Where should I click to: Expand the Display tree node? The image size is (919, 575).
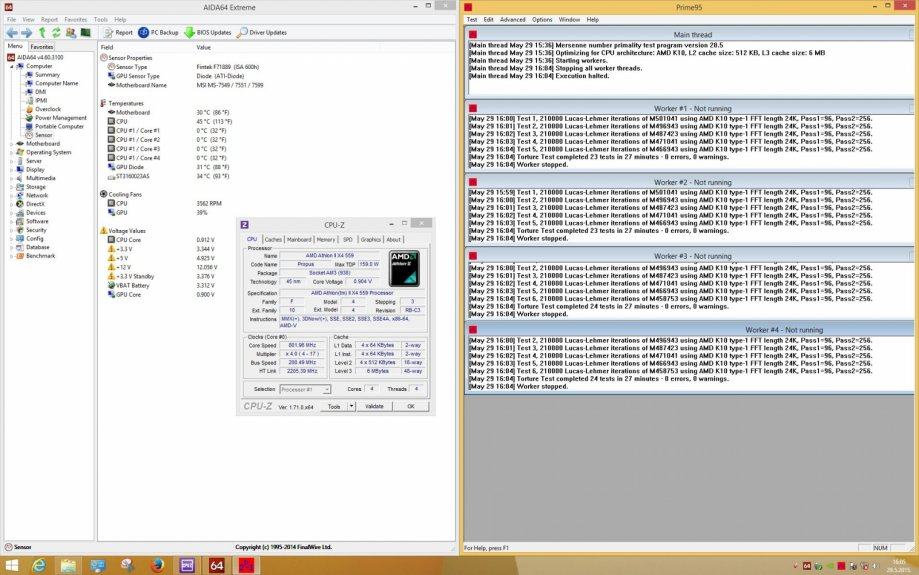click(x=11, y=169)
